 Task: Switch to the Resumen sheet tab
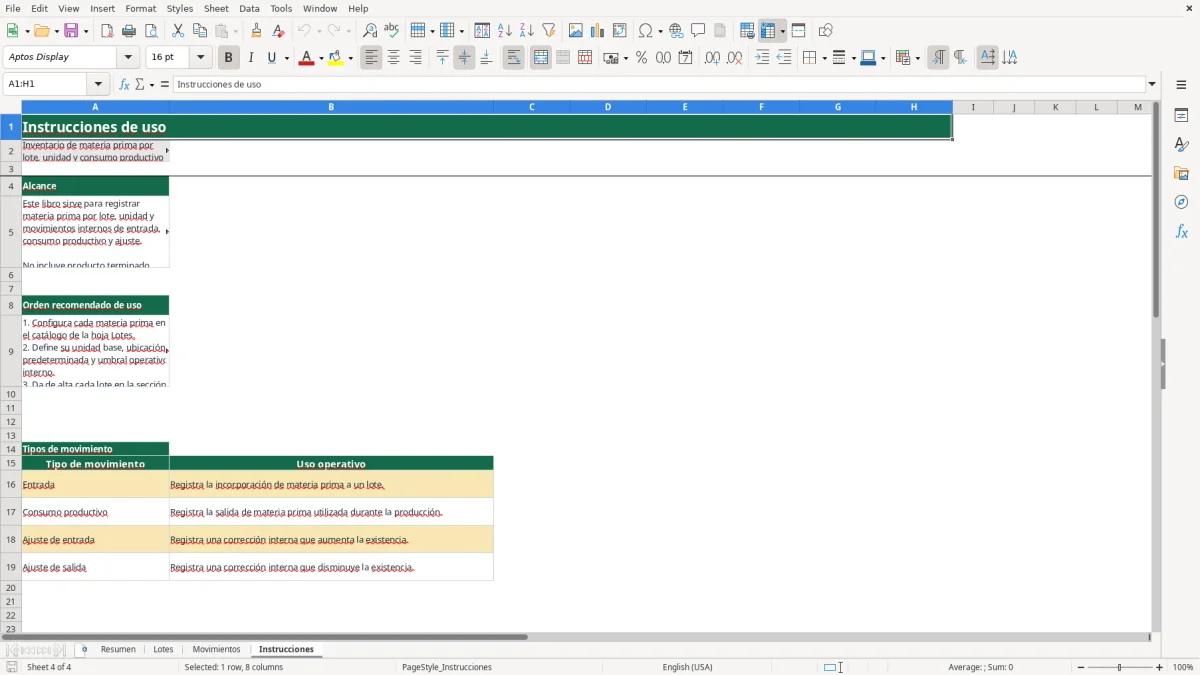click(x=118, y=650)
